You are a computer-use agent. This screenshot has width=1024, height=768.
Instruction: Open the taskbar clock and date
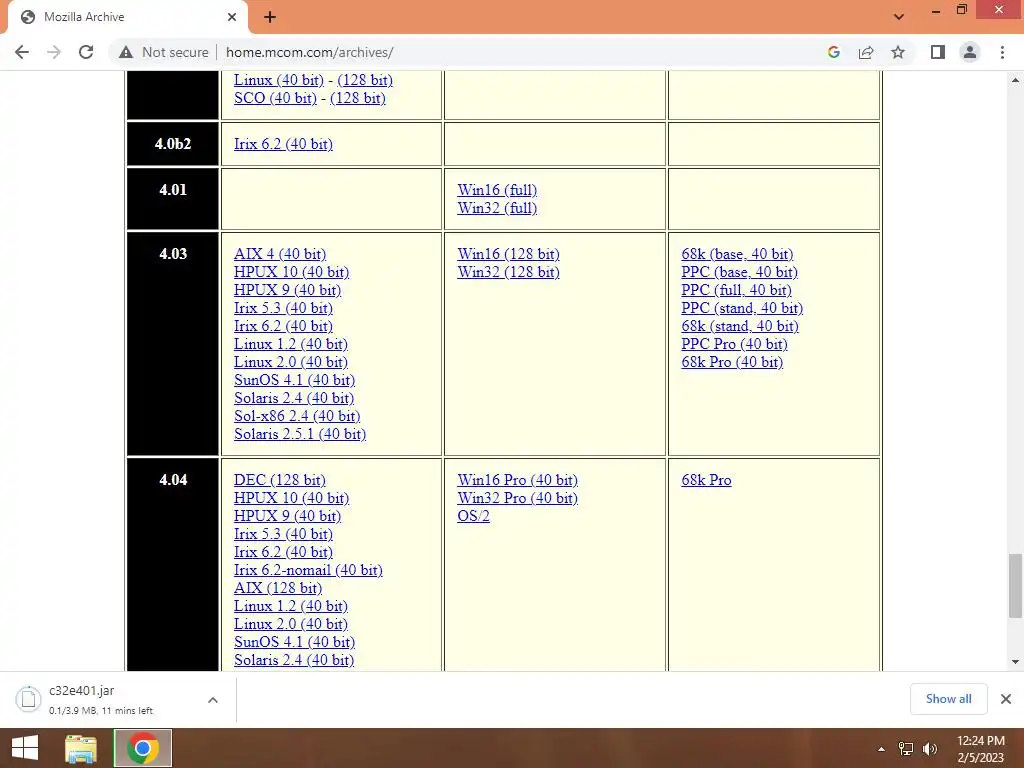(x=980, y=749)
